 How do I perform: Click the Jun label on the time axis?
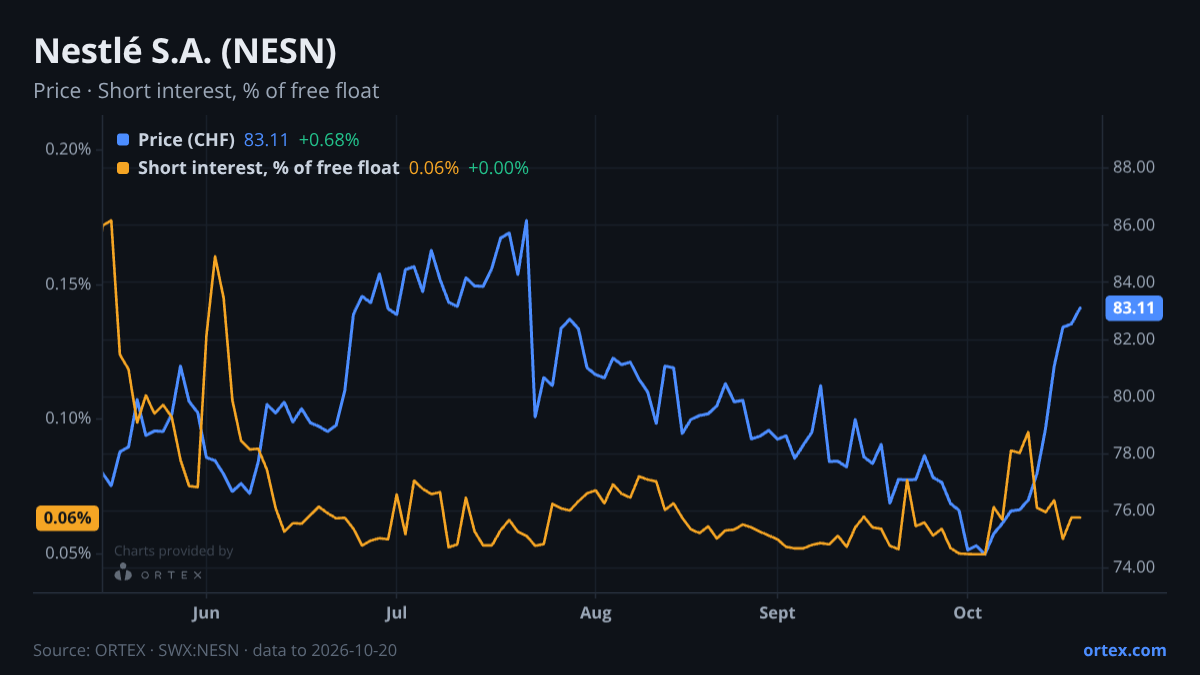pyautogui.click(x=205, y=612)
